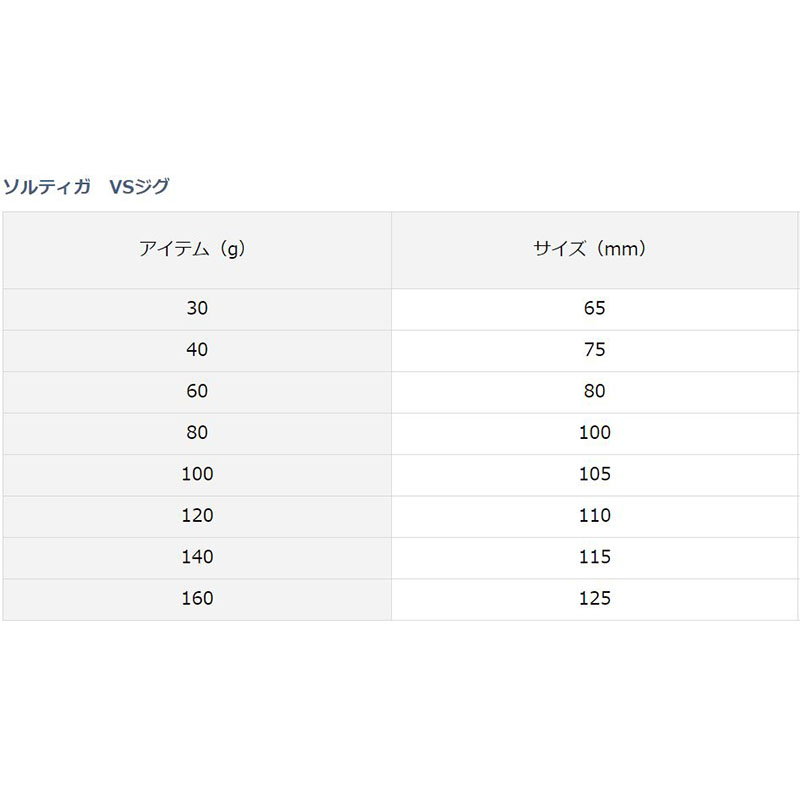This screenshot has height=800, width=800.
Task: Click the サイズ (mm) column header
Action: click(x=594, y=250)
